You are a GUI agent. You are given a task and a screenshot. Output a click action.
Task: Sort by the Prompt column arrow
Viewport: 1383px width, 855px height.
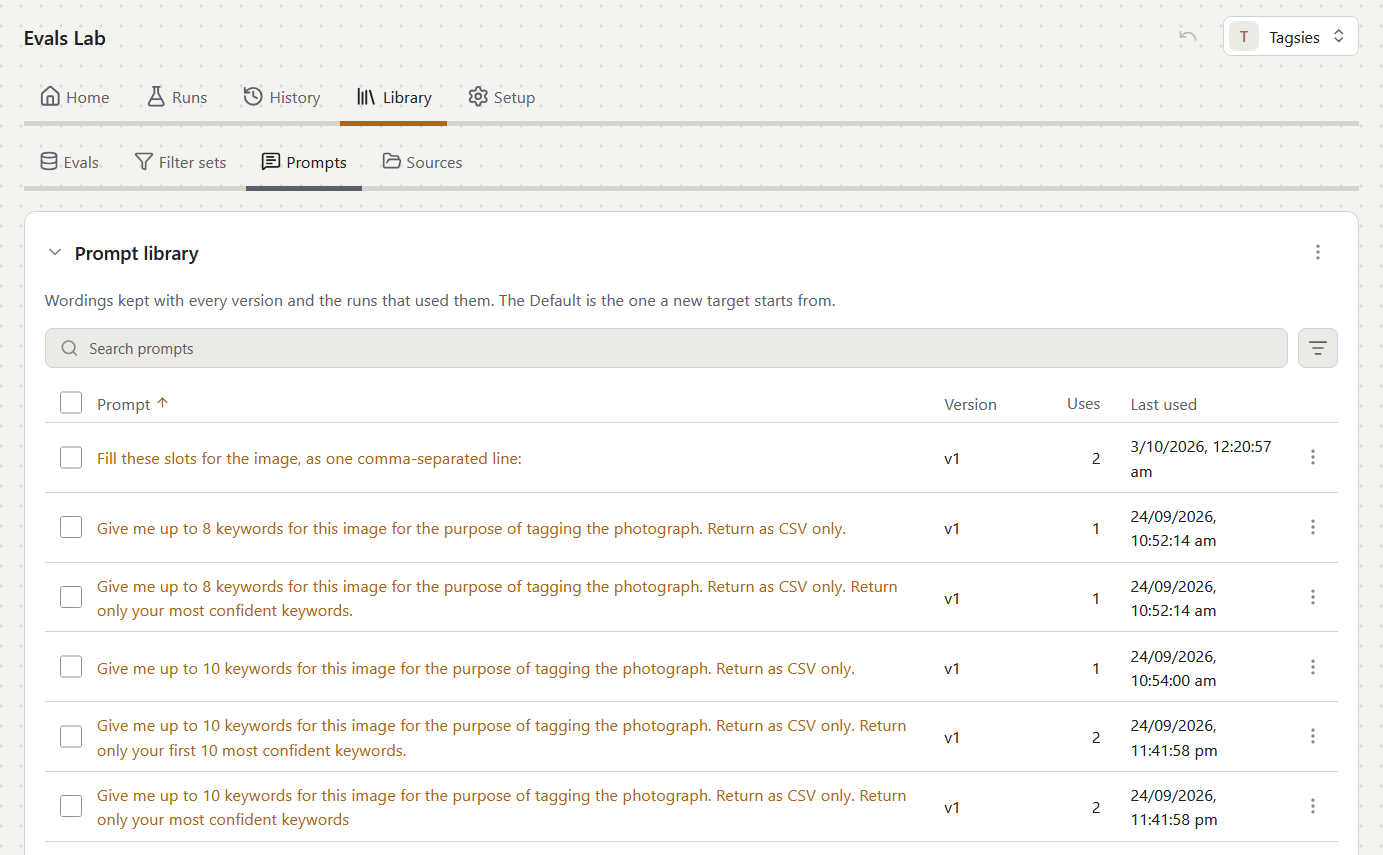click(x=163, y=403)
